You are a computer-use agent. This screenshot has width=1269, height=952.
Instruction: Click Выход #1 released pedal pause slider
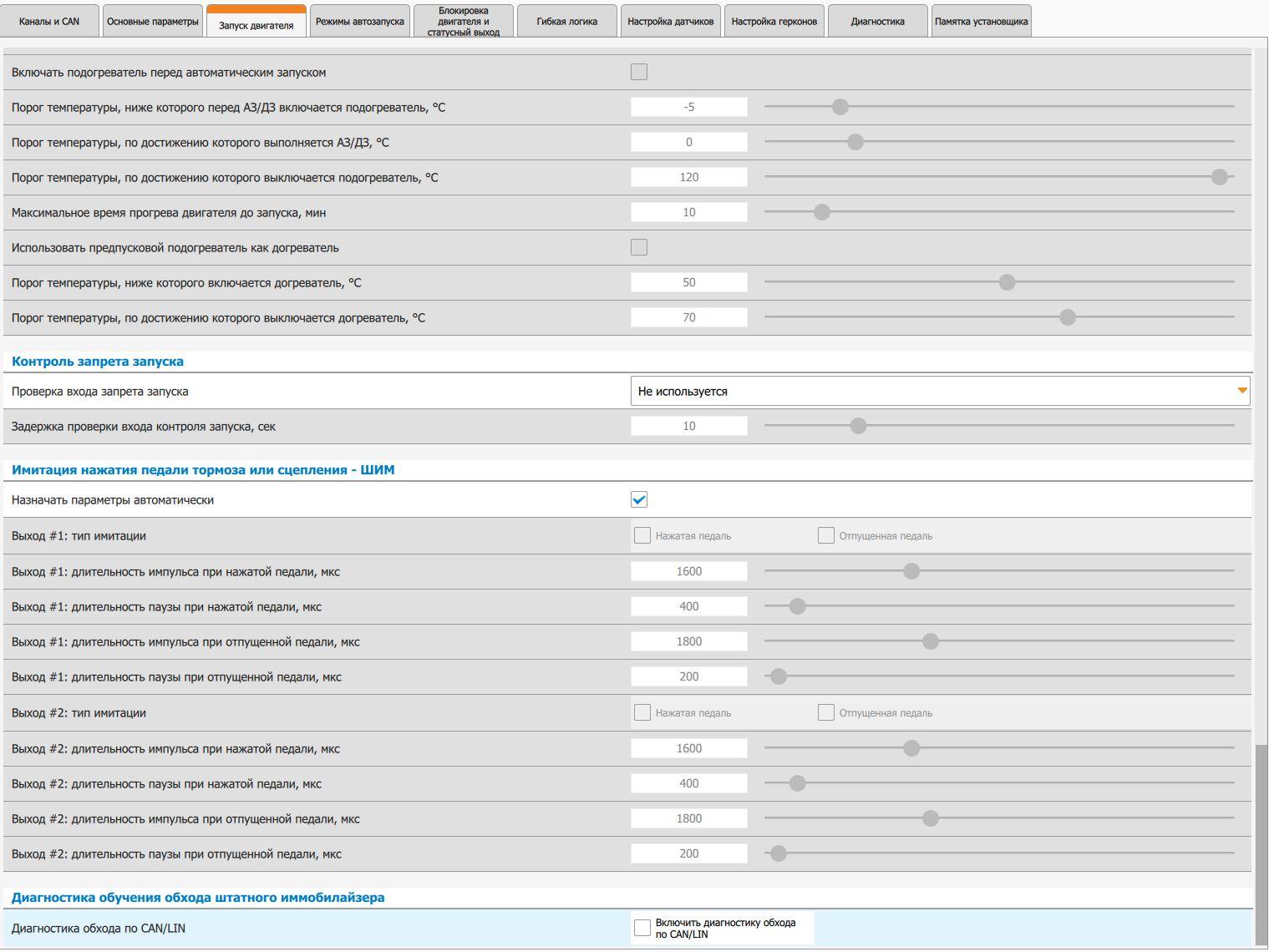click(x=999, y=676)
